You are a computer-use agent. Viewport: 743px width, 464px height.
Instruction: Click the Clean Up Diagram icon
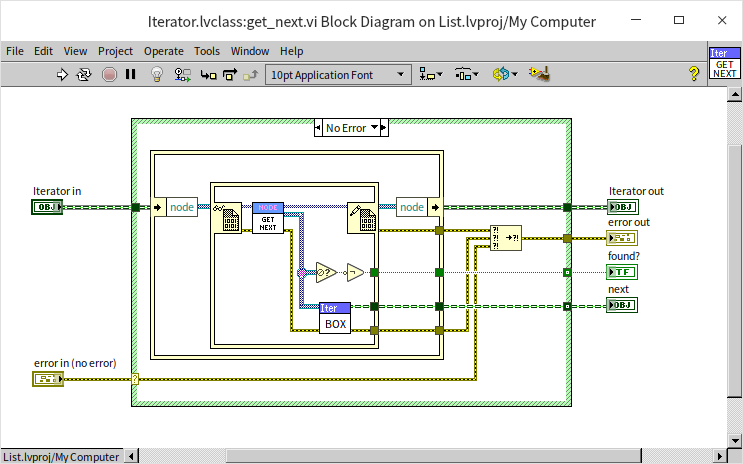(540, 74)
